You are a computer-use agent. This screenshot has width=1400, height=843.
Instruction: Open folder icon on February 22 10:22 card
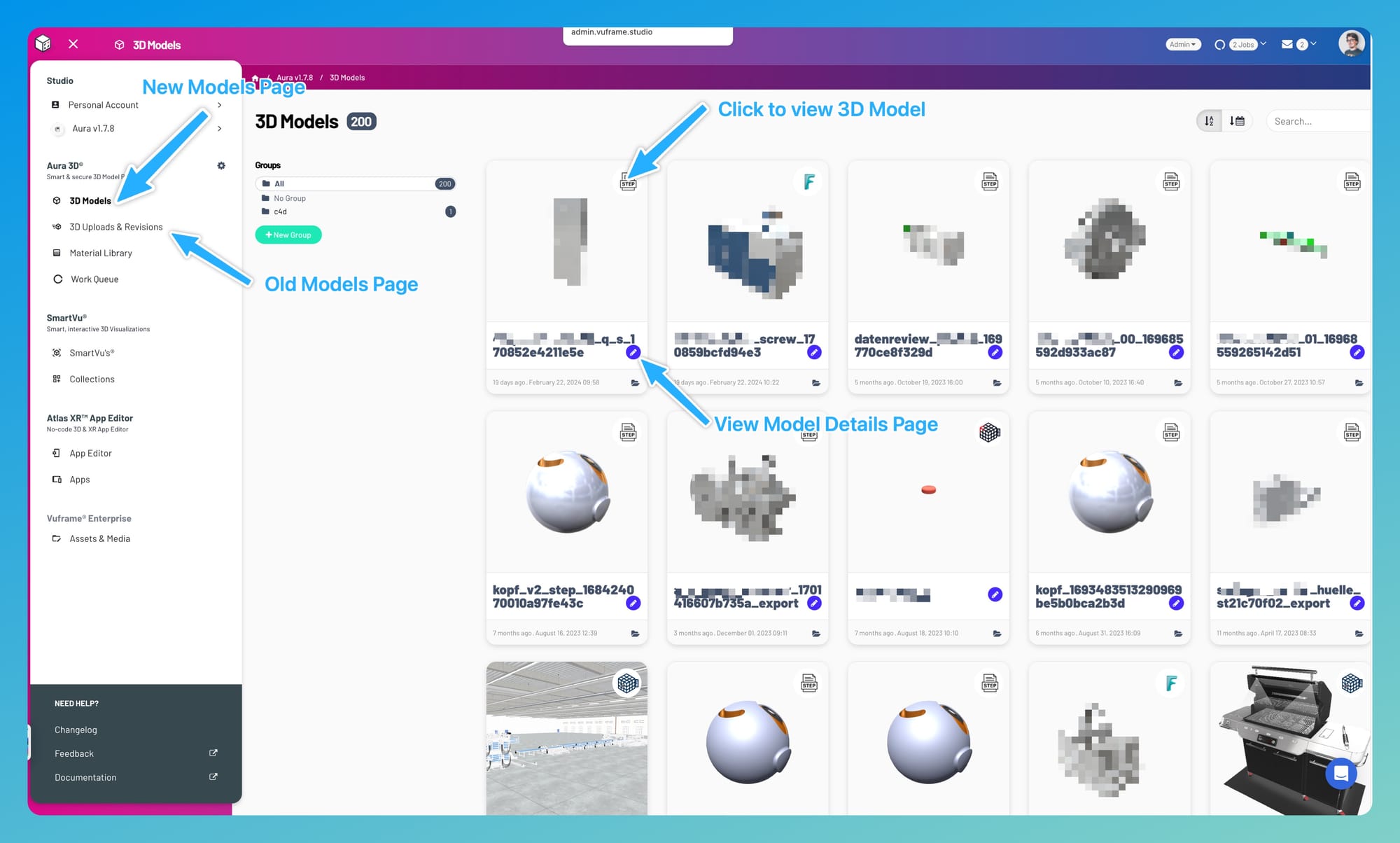tap(816, 383)
